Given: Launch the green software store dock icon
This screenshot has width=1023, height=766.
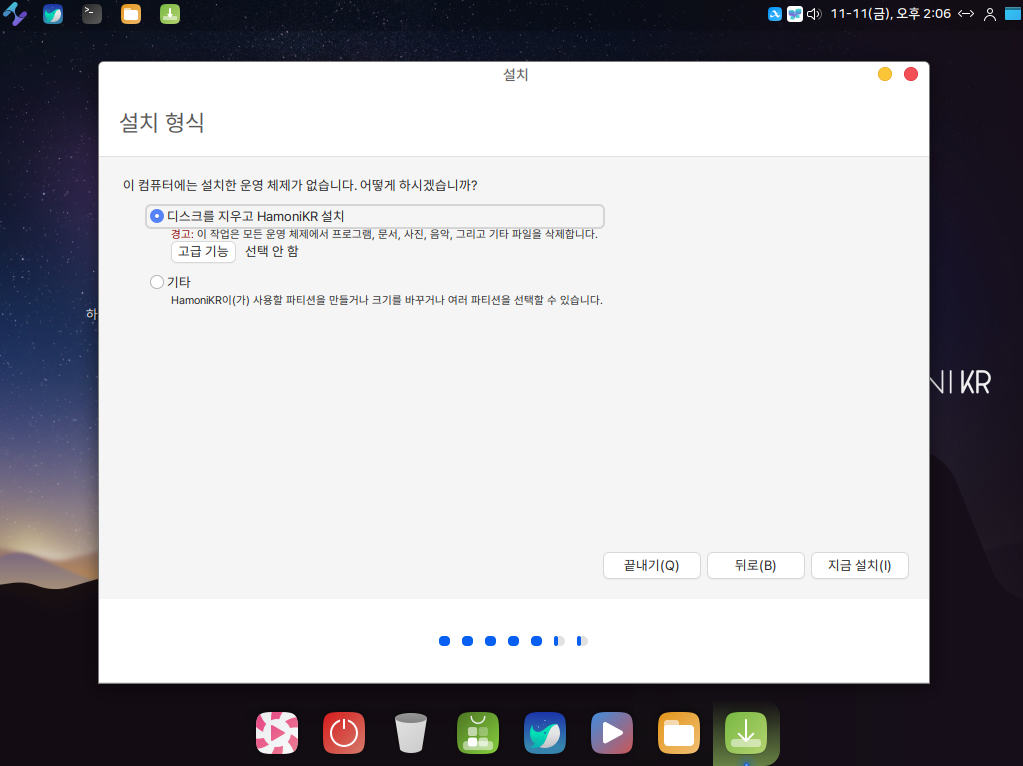Looking at the screenshot, I should point(478,733).
